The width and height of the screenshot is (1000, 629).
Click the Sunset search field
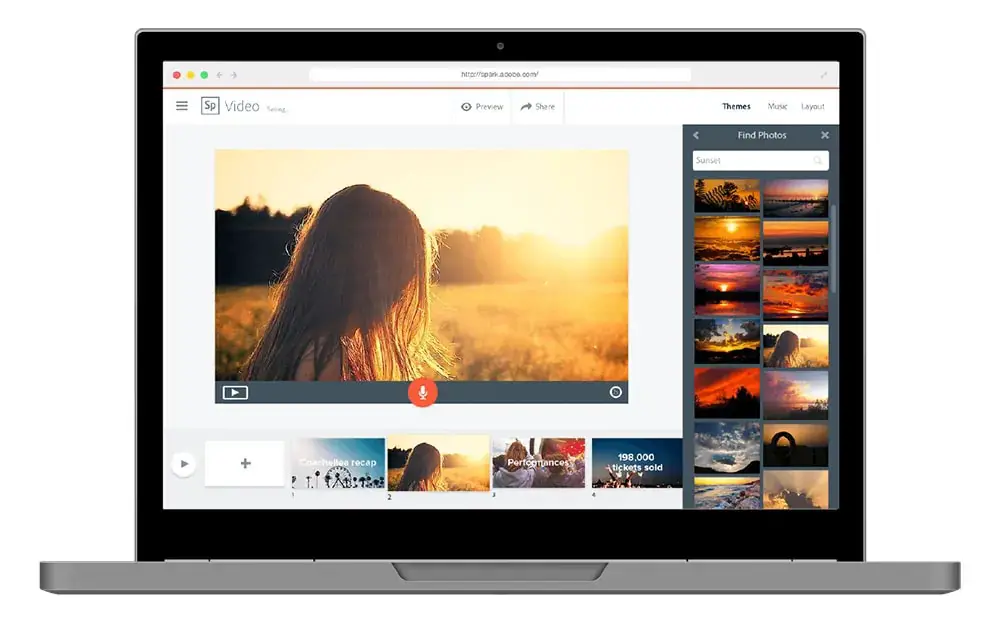pos(760,160)
